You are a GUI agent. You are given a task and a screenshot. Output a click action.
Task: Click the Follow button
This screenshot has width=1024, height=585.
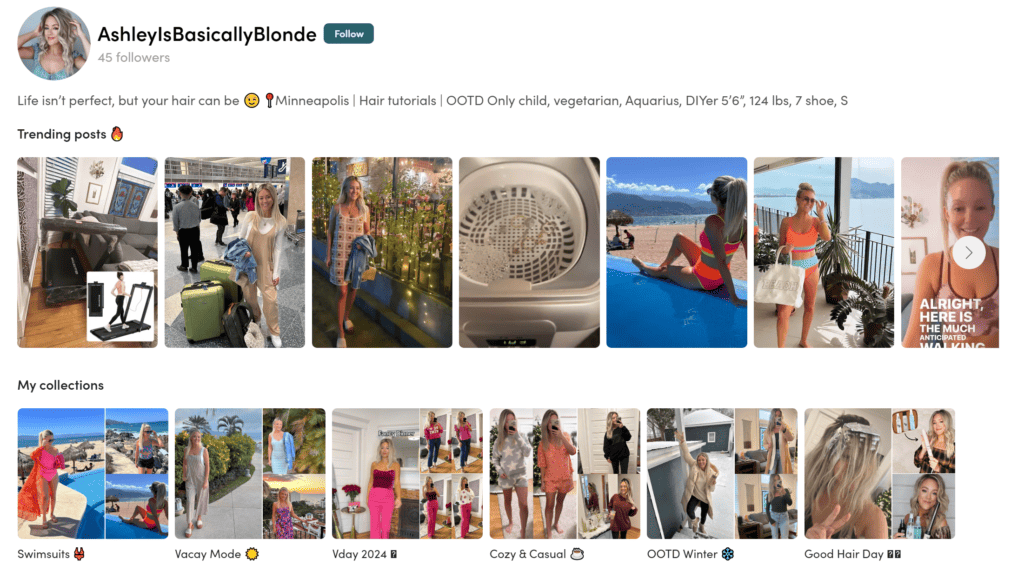click(x=348, y=34)
